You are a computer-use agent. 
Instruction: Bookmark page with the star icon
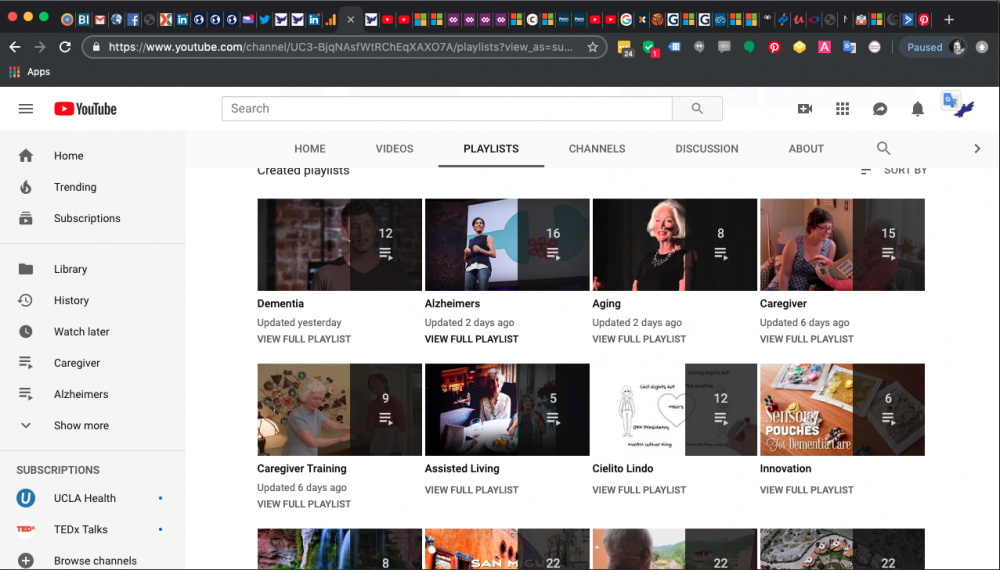(x=592, y=47)
